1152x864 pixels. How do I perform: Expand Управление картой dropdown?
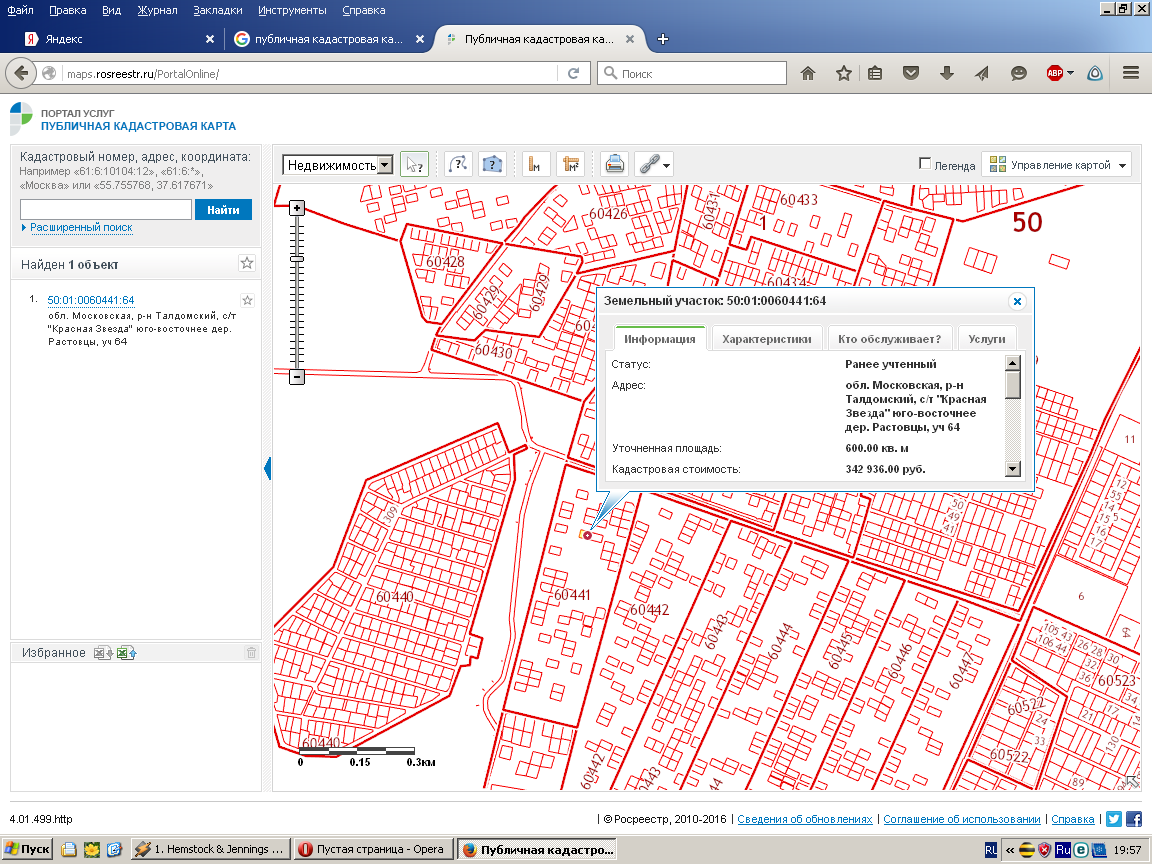[x=1057, y=165]
